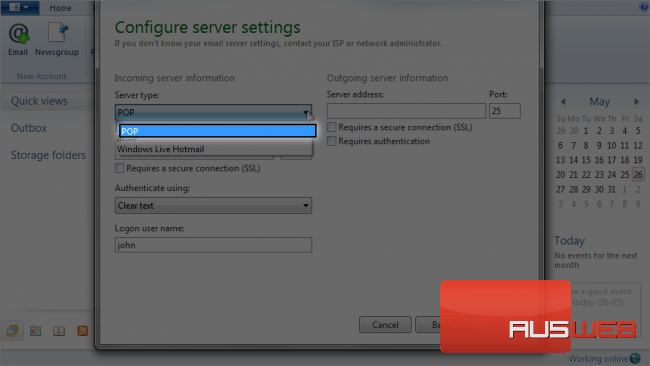Open the Mail view icon at bottom left
Image resolution: width=650 pixels, height=366 pixels.
[x=12, y=330]
